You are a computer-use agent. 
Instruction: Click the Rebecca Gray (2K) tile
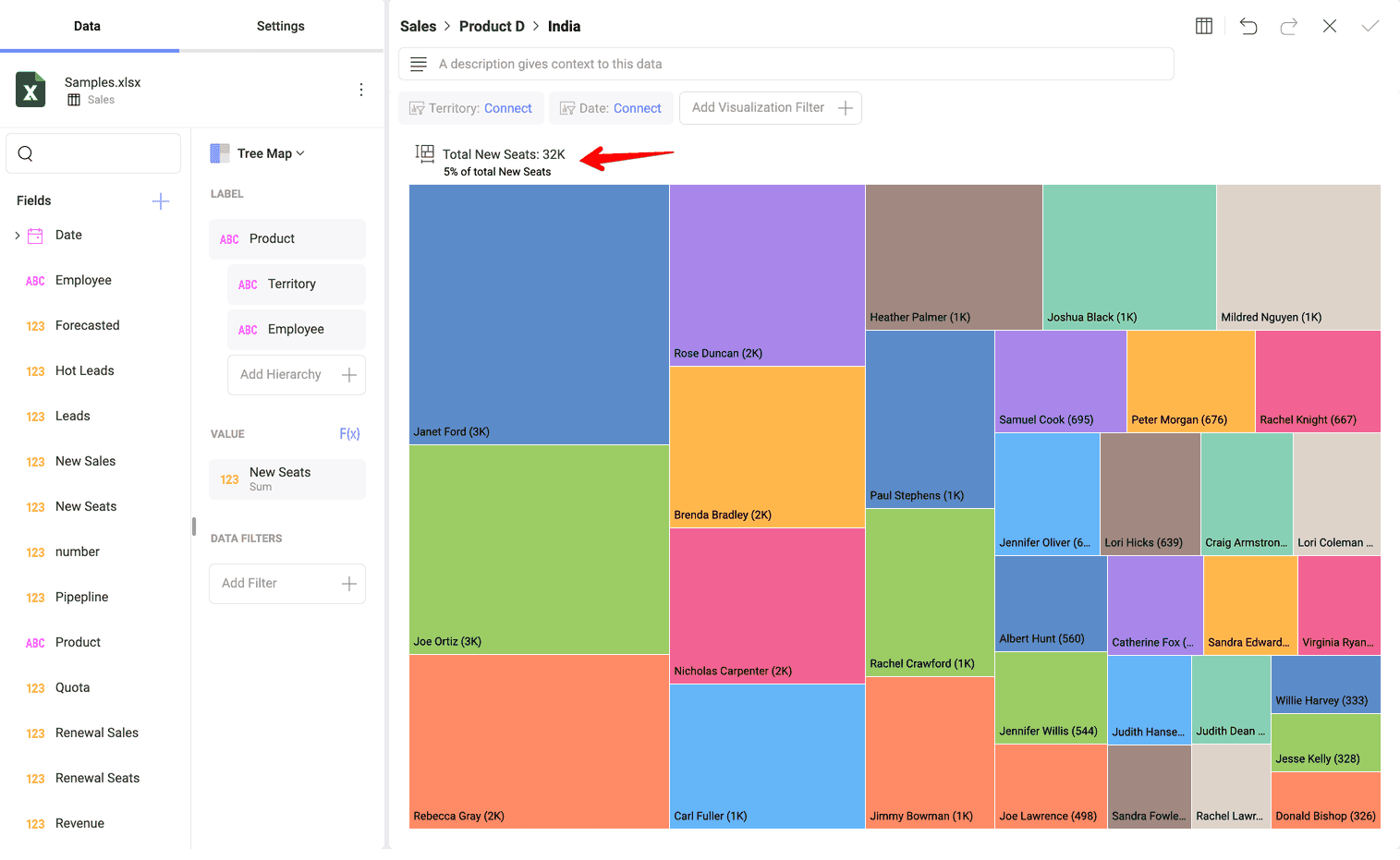(539, 742)
